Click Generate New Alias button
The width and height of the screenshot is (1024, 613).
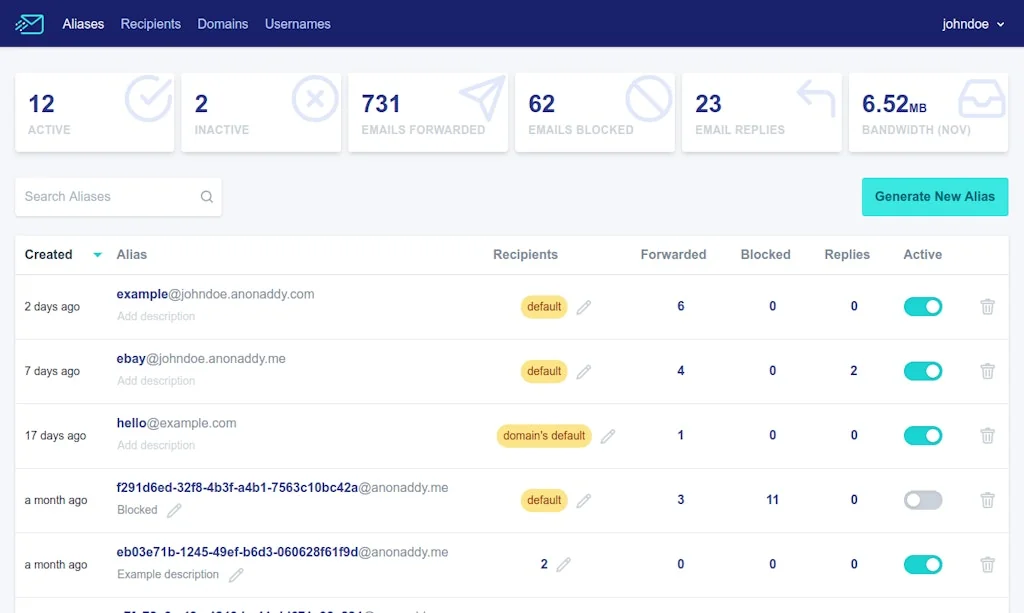coord(934,197)
